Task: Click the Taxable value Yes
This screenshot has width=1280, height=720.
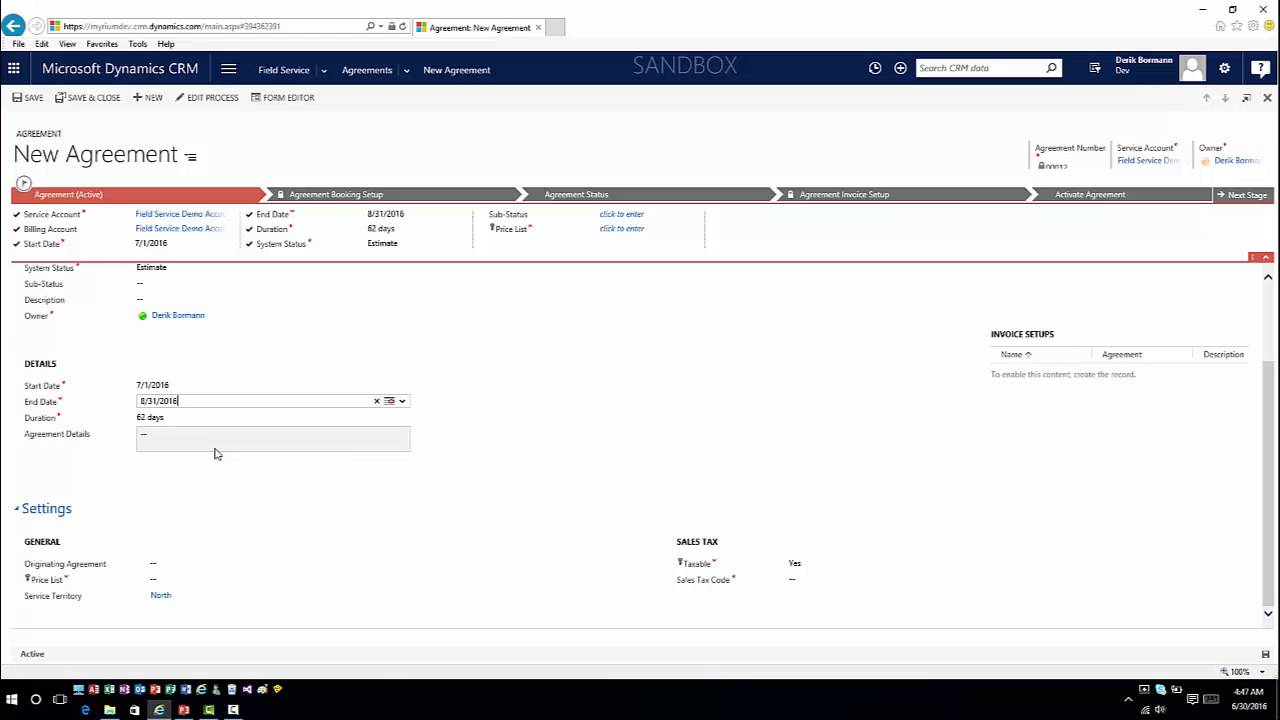Action: (x=795, y=563)
